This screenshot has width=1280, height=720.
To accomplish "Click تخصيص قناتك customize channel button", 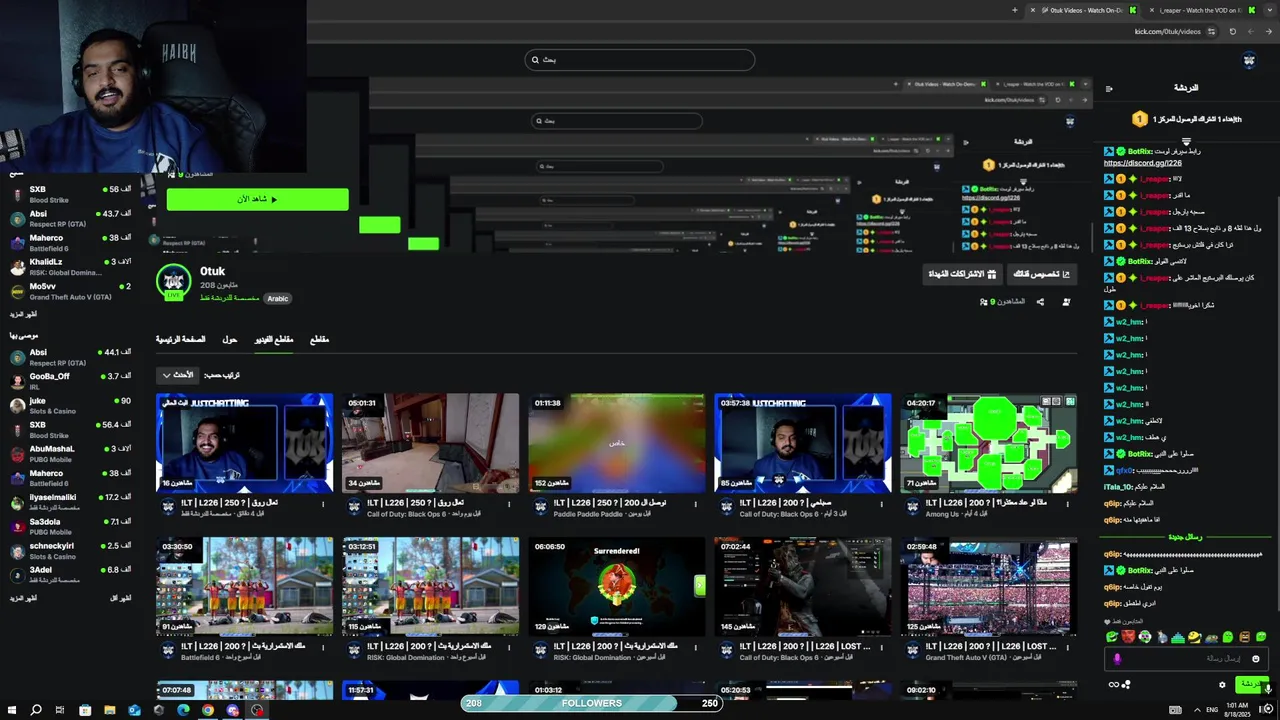I will point(1041,274).
